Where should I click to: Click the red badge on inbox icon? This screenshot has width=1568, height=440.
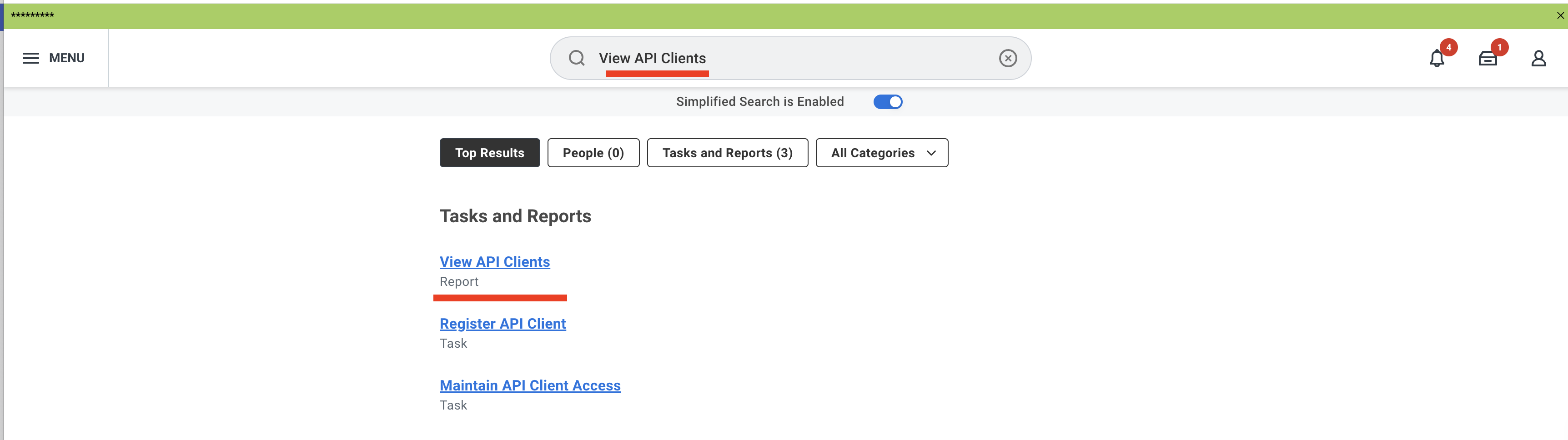click(1499, 47)
